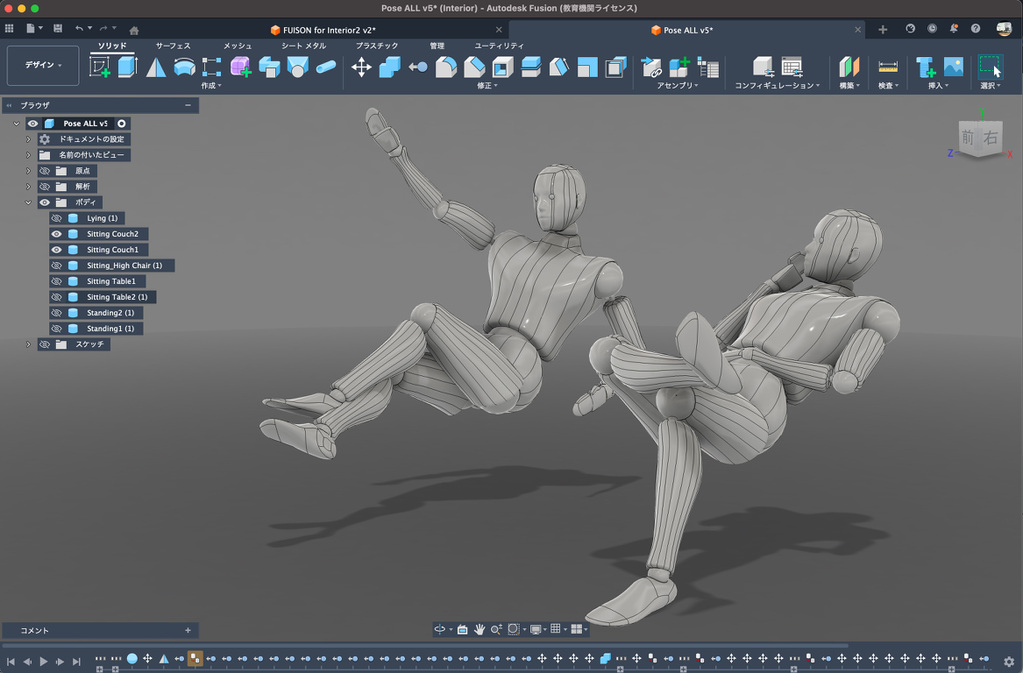This screenshot has height=673, width=1023.
Task: Click the Joint assembly icon
Action: tap(652, 67)
